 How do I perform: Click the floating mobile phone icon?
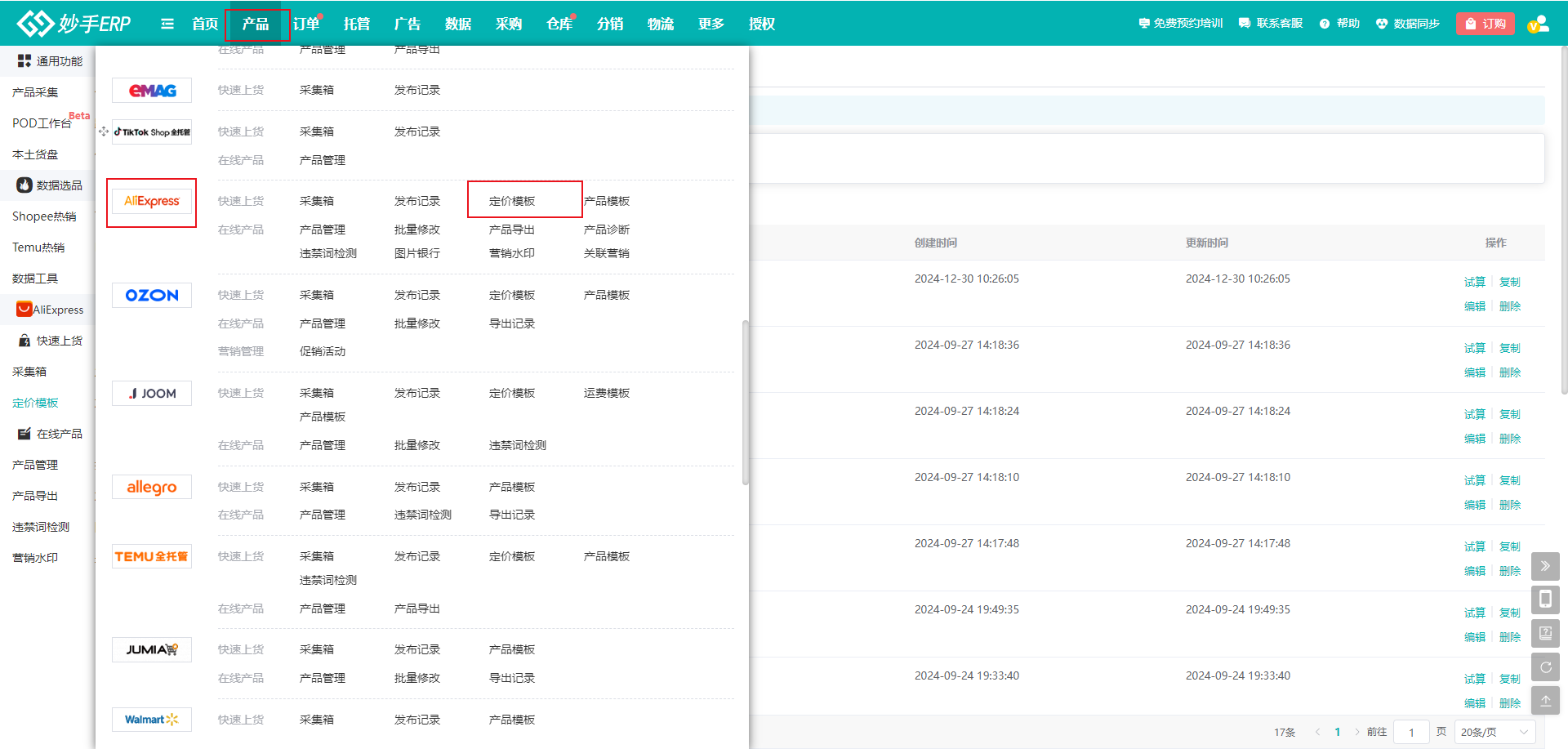pyautogui.click(x=1545, y=600)
